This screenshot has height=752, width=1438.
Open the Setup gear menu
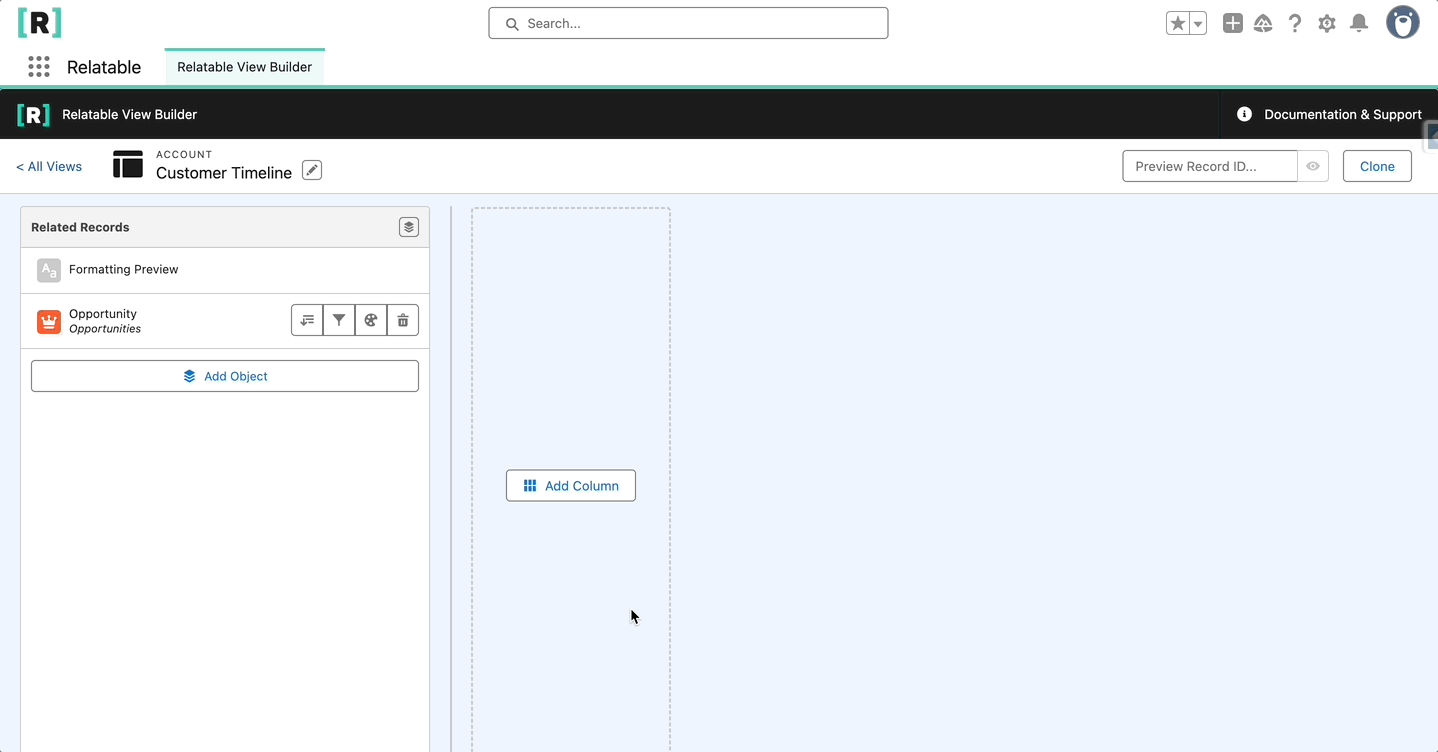(1327, 23)
